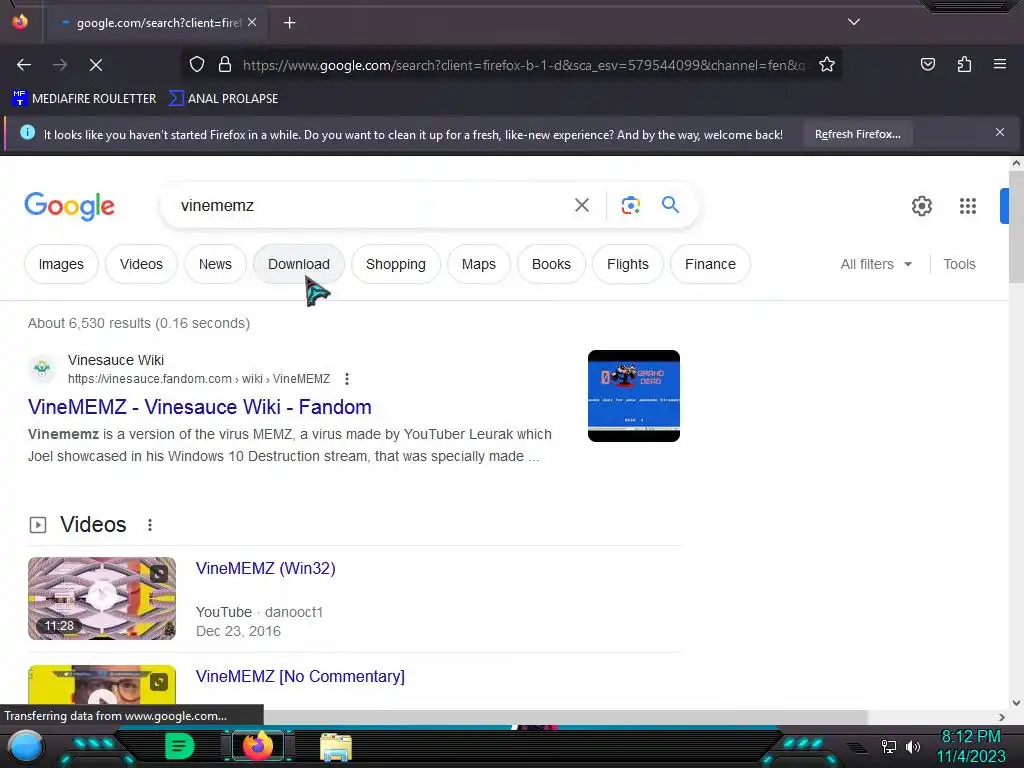This screenshot has width=1024, height=768.
Task: Select the Flights filter chip
Action: tap(628, 264)
